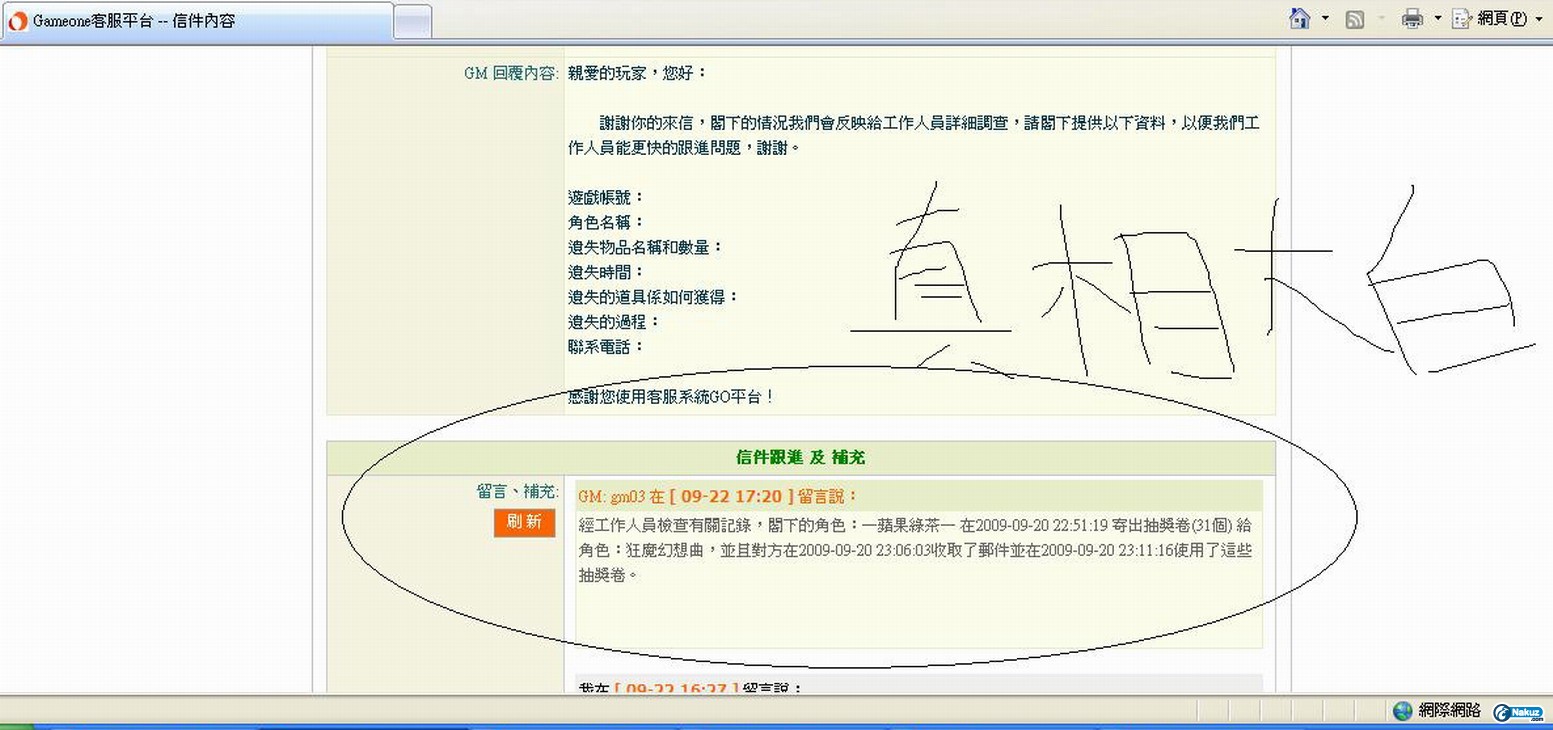
Task: Click the Print icon
Action: click(1412, 19)
